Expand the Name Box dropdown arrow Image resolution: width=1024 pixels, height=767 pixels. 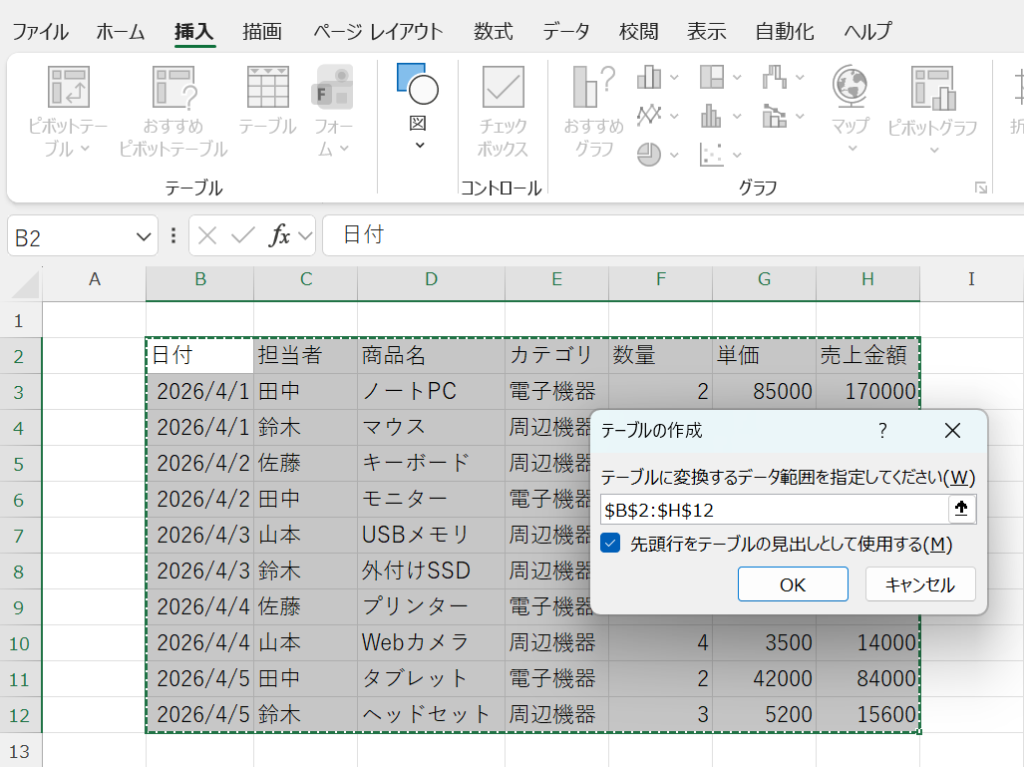142,237
